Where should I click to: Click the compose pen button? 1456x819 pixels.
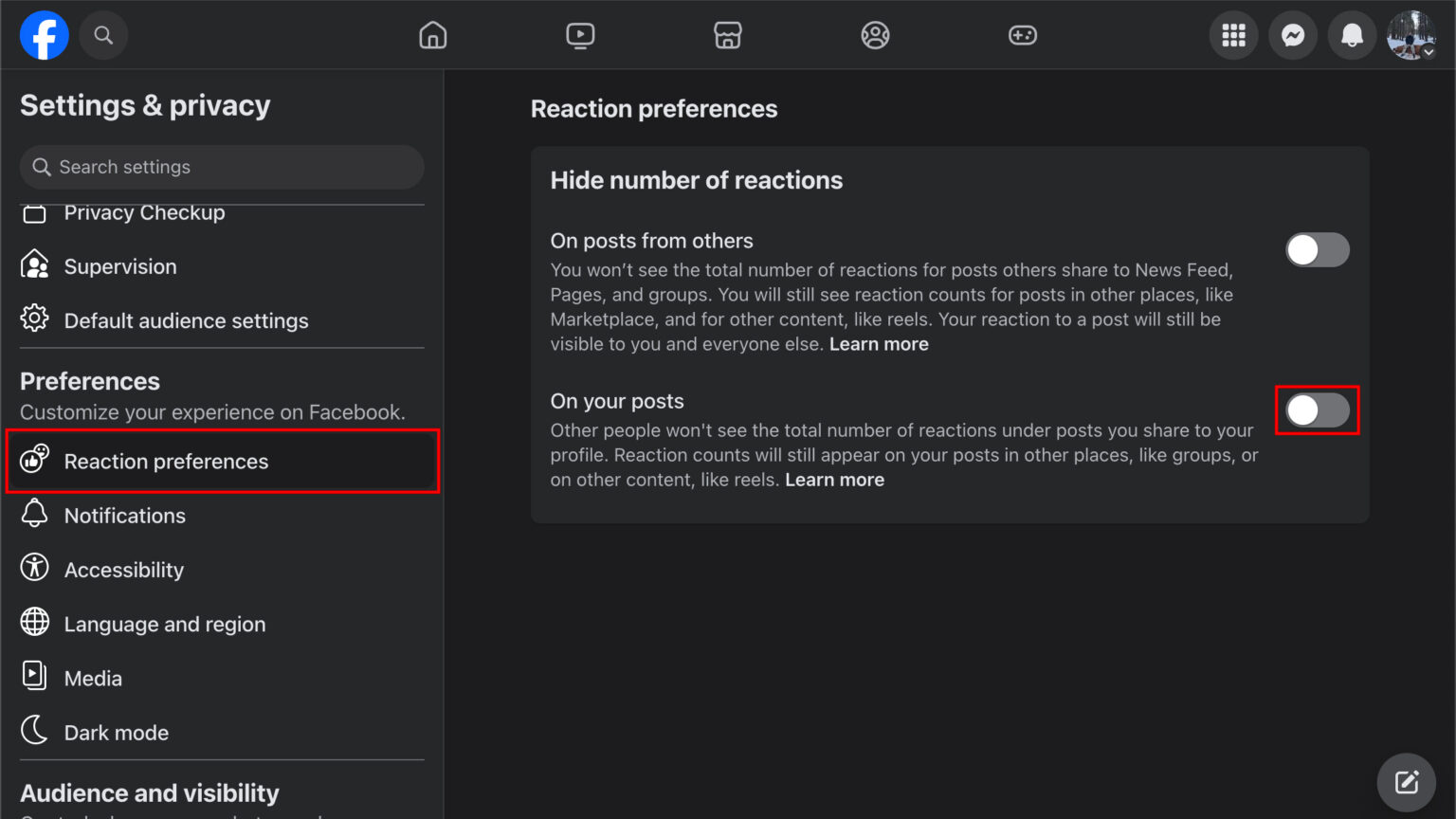click(x=1407, y=781)
